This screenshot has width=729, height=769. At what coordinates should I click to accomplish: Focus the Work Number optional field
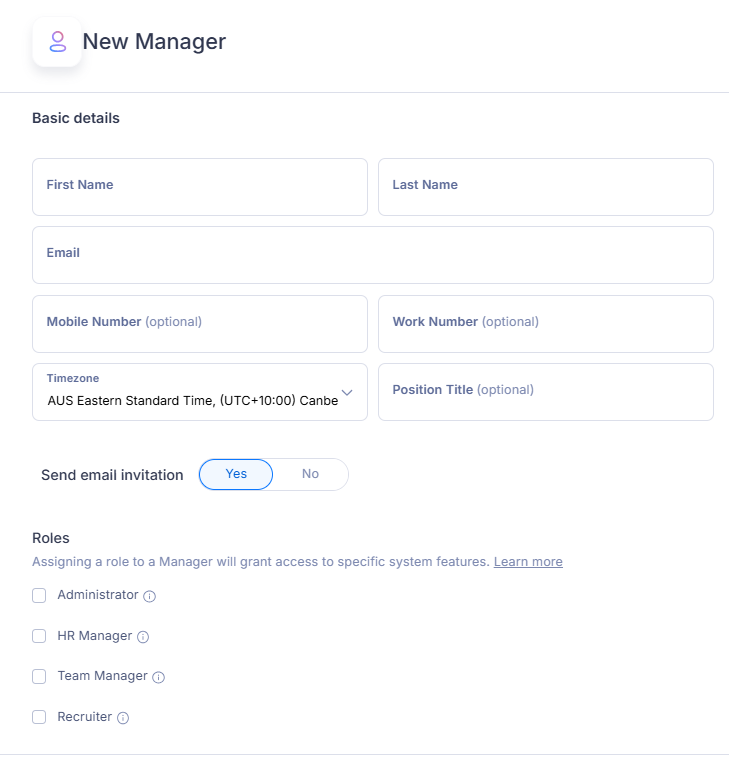(546, 324)
